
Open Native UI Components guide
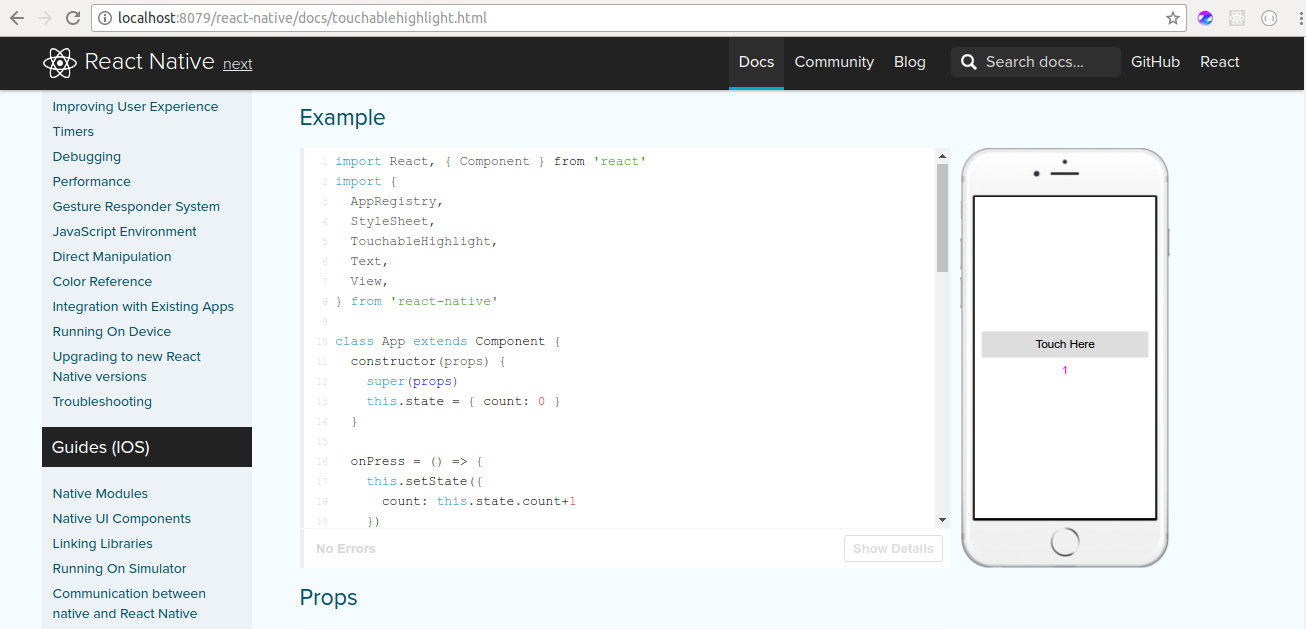click(122, 519)
